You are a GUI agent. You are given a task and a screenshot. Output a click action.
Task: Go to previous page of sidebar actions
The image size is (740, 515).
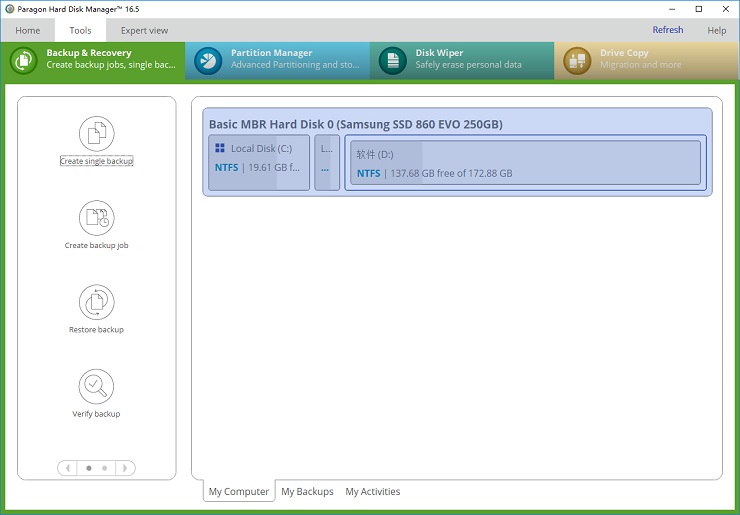click(x=67, y=468)
